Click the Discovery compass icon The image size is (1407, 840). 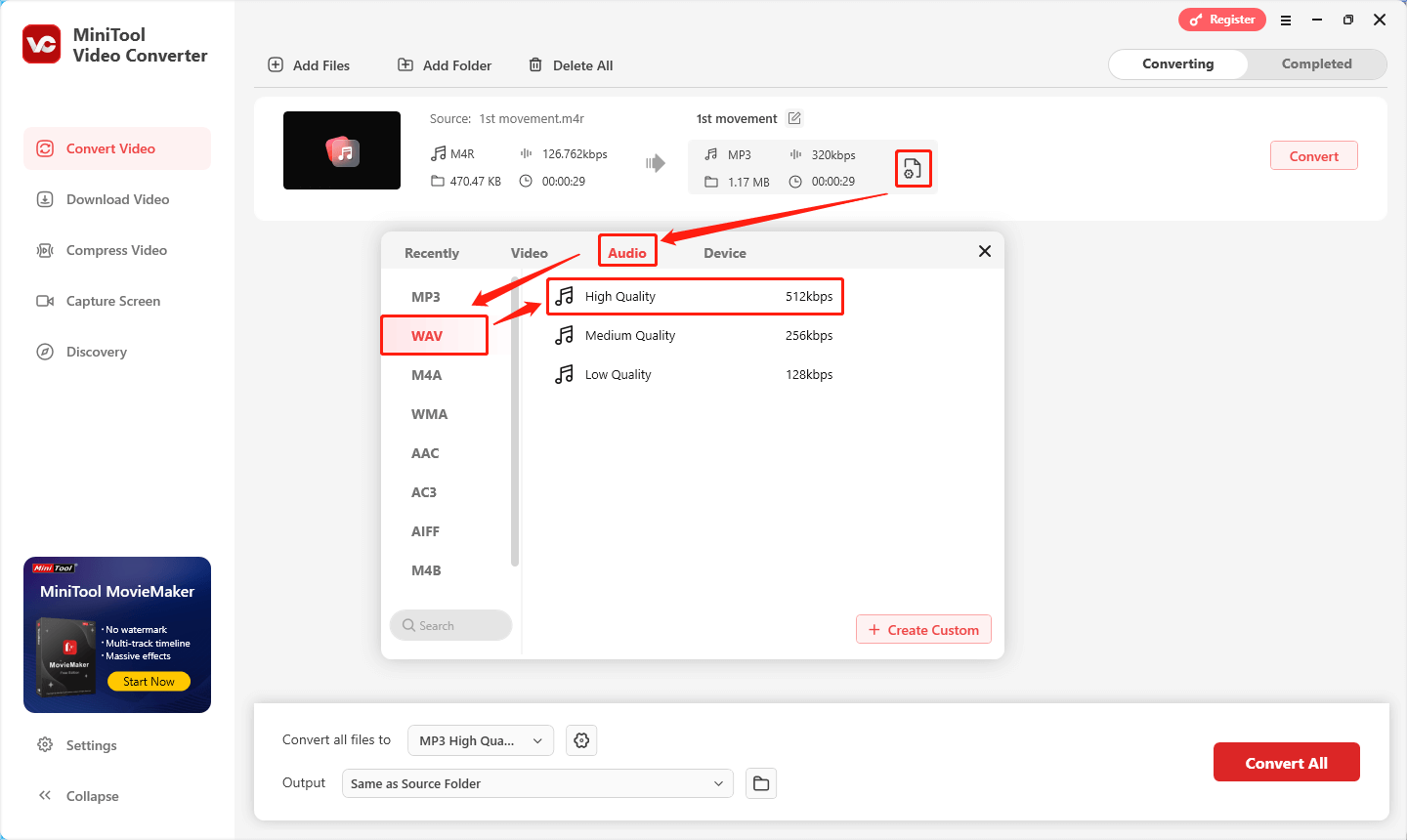pyautogui.click(x=45, y=352)
